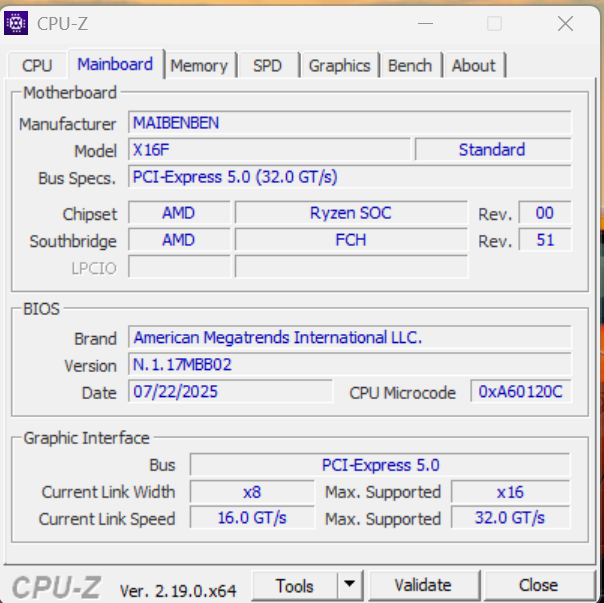
Task: Click the BIOS Brand American Megatrends field
Action: (x=349, y=337)
